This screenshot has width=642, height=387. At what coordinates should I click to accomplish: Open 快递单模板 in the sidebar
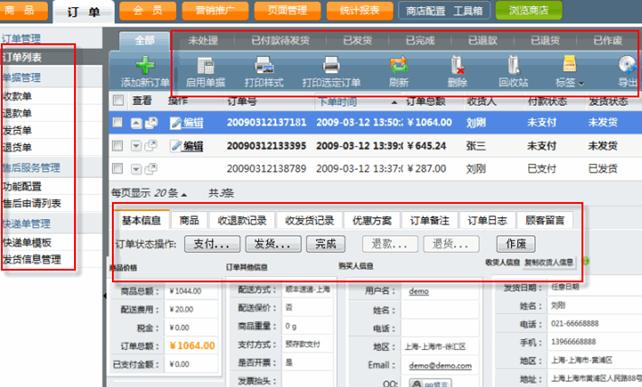coord(27,242)
